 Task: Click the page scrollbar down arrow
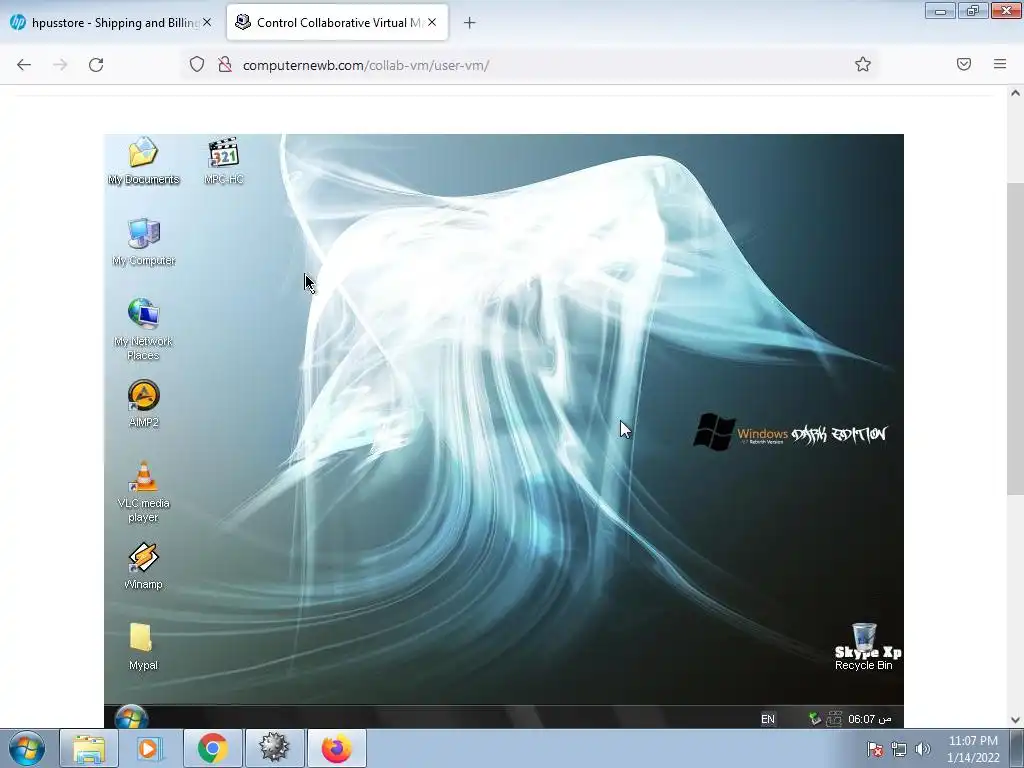(x=1016, y=720)
